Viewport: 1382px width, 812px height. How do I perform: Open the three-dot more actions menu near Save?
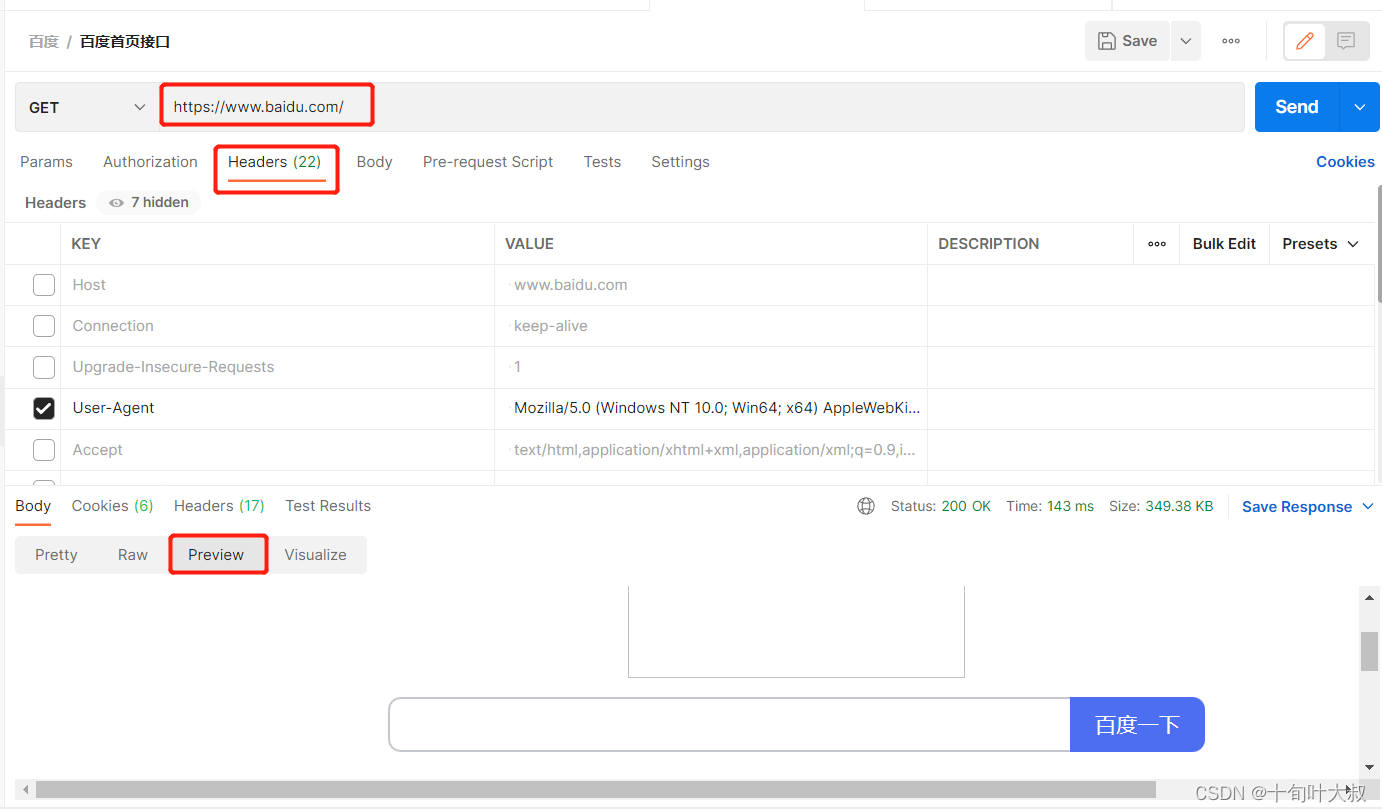[x=1231, y=41]
